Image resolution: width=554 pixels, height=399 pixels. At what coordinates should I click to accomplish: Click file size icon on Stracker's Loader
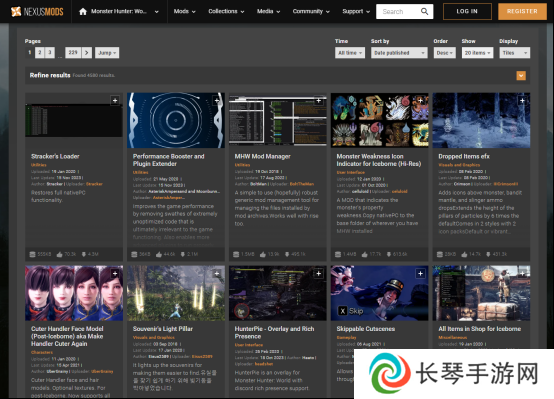tap(33, 254)
